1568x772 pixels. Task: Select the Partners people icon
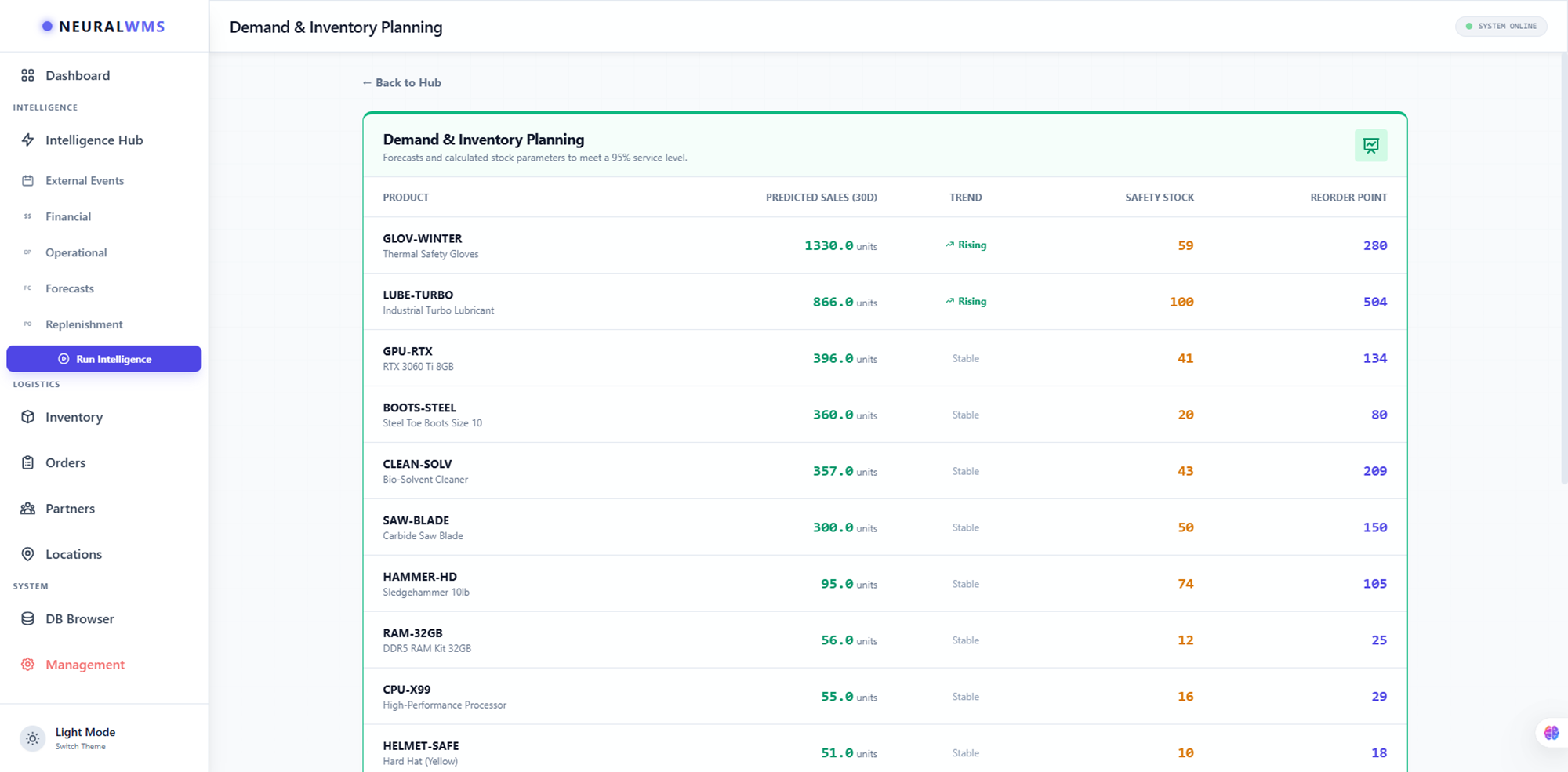pos(28,508)
